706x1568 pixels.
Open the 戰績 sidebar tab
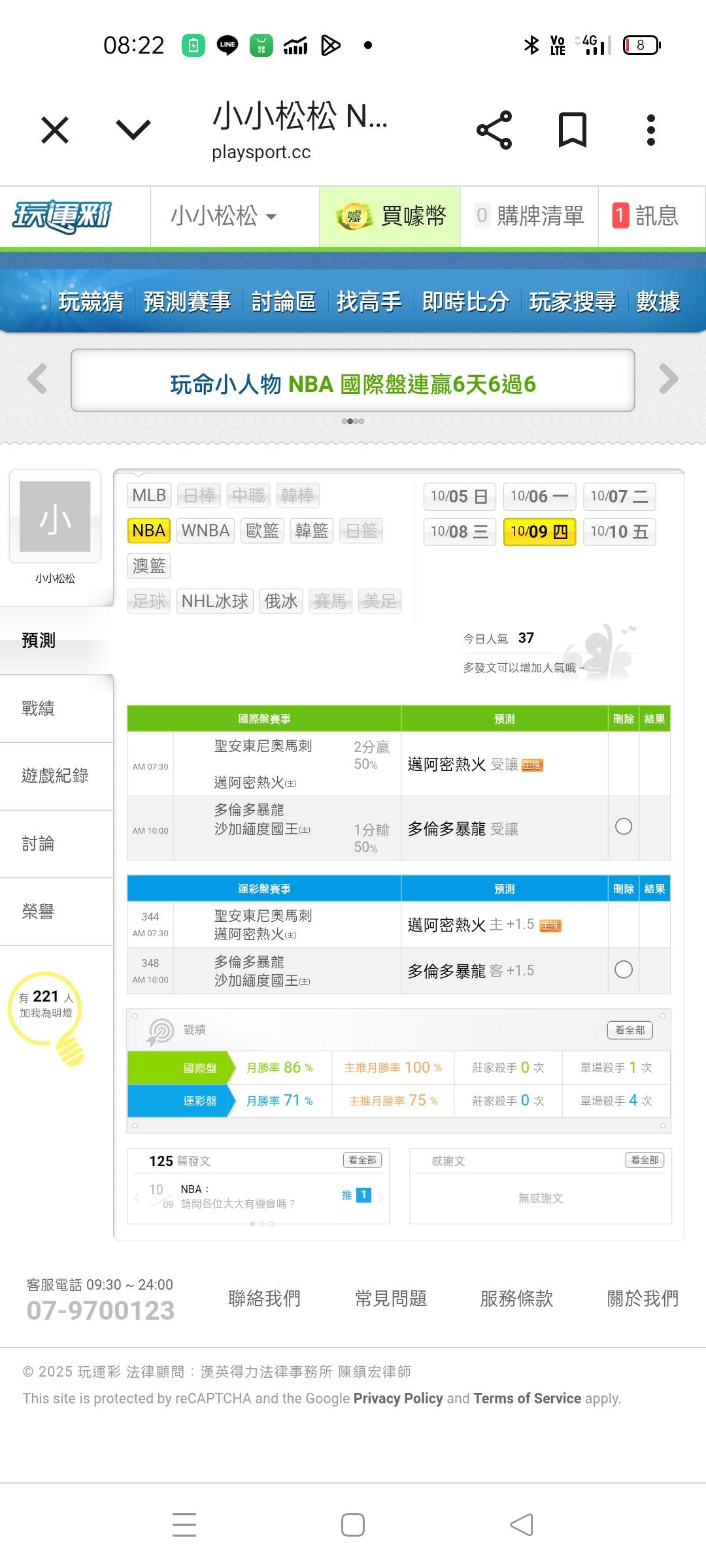pyautogui.click(x=39, y=708)
